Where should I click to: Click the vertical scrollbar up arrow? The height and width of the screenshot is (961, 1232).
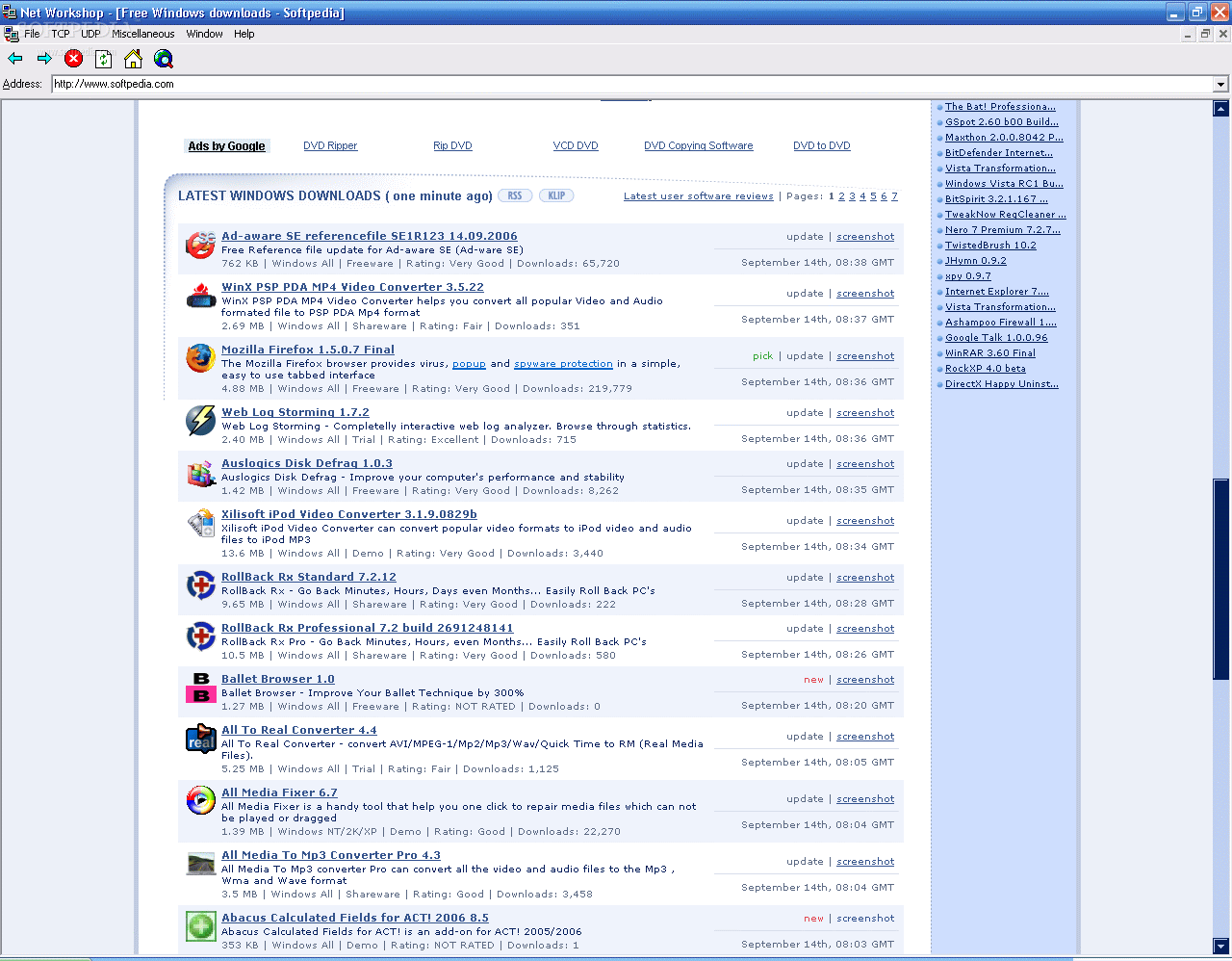click(x=1221, y=108)
